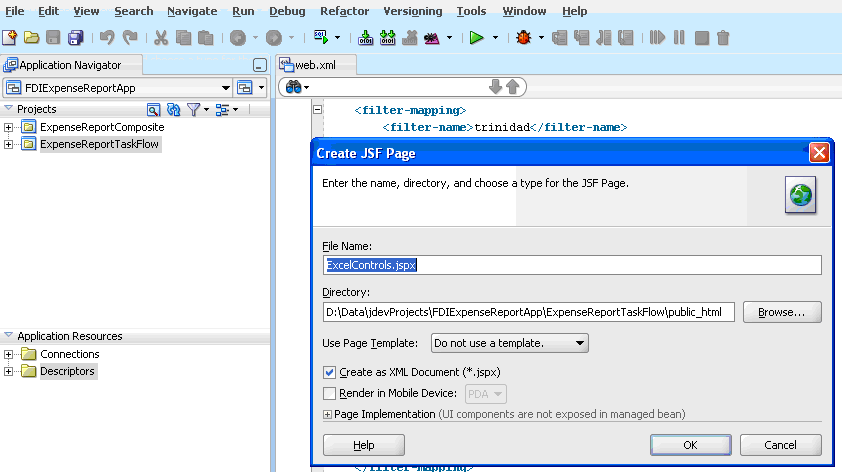Image resolution: width=842 pixels, height=472 pixels.
Task: Click the Browse... directory button
Action: coord(782,312)
